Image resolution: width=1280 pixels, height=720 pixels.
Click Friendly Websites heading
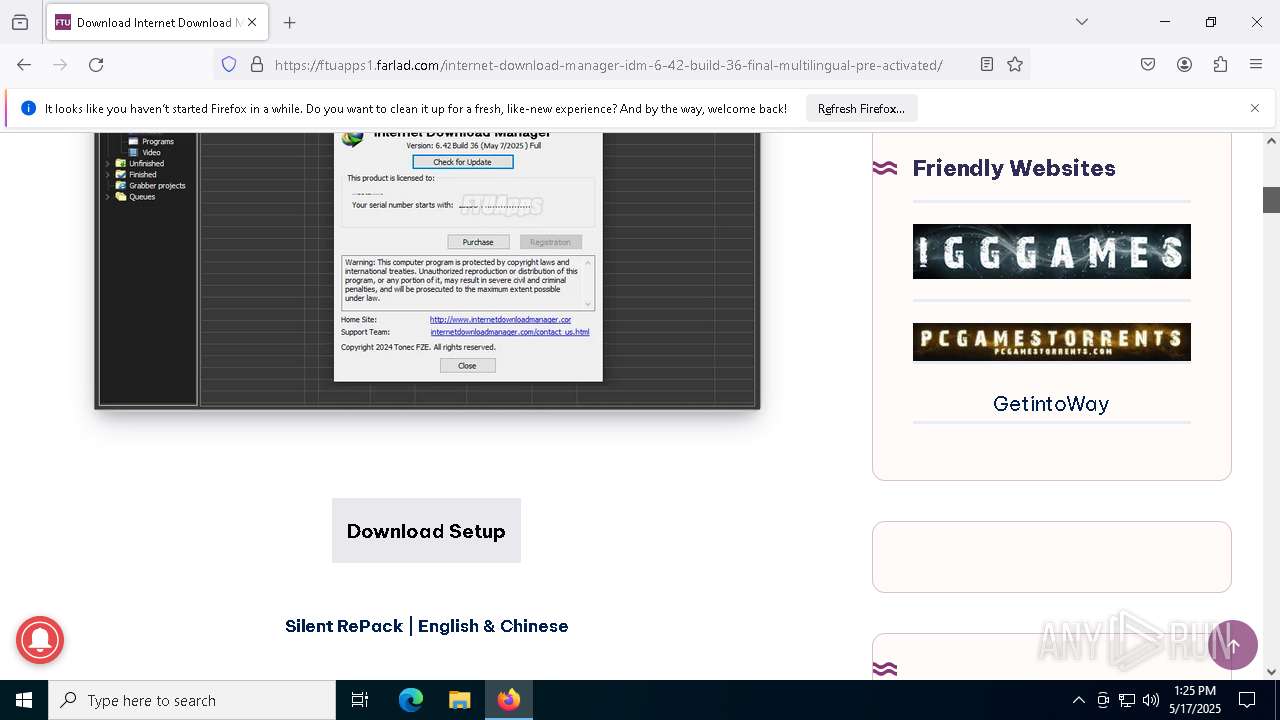coord(1014,168)
